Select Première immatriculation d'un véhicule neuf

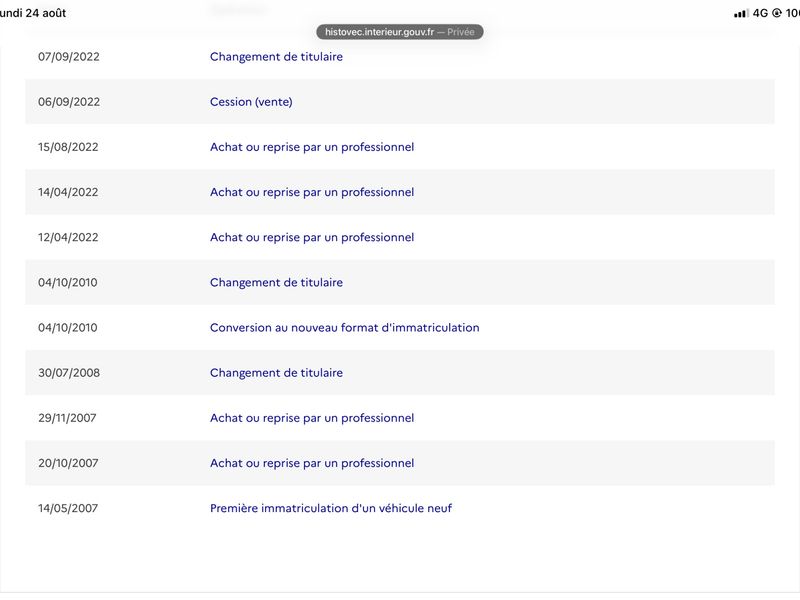pos(331,508)
